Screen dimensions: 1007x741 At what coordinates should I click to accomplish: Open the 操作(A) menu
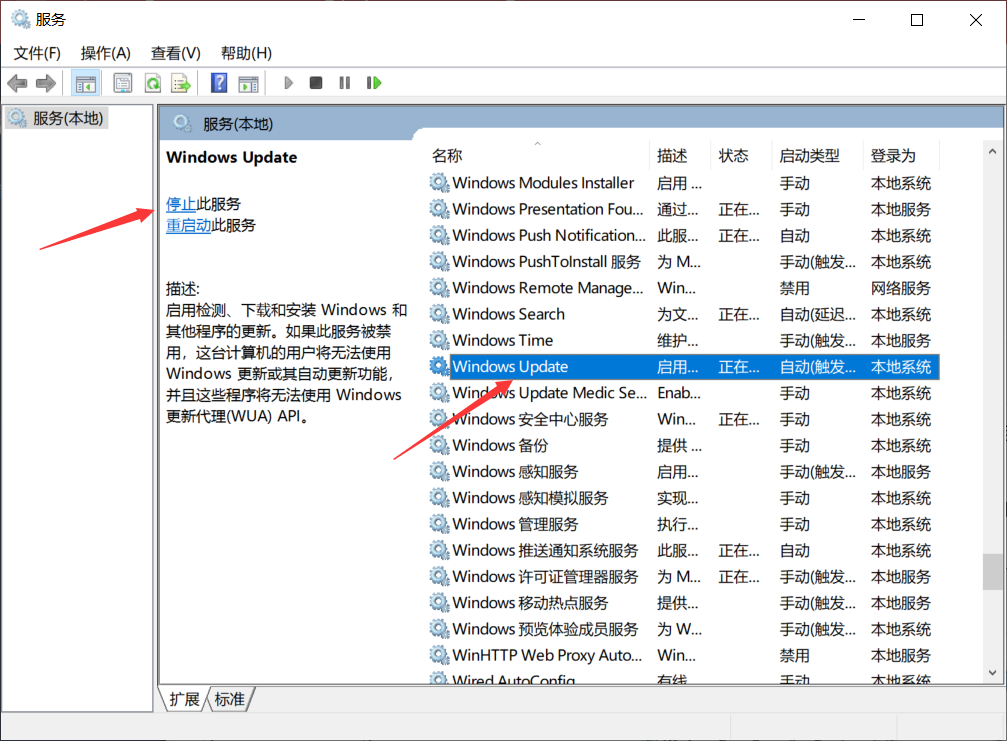pos(106,53)
